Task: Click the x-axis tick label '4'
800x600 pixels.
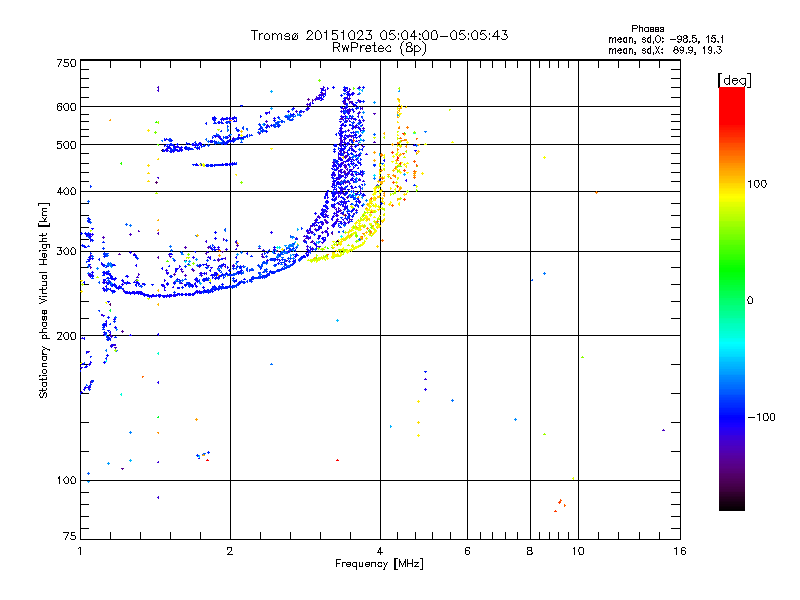Action: click(x=380, y=551)
